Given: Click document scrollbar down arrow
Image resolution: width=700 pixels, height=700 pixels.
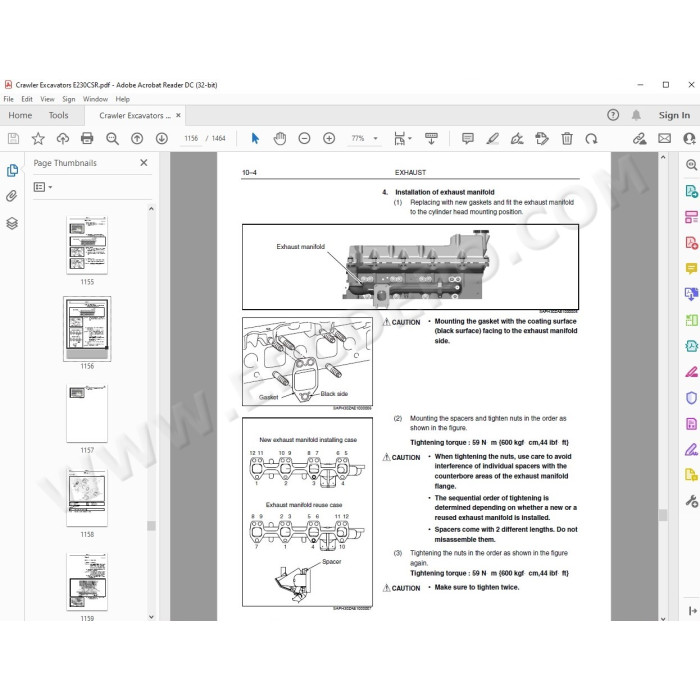Looking at the screenshot, I should [x=663, y=619].
